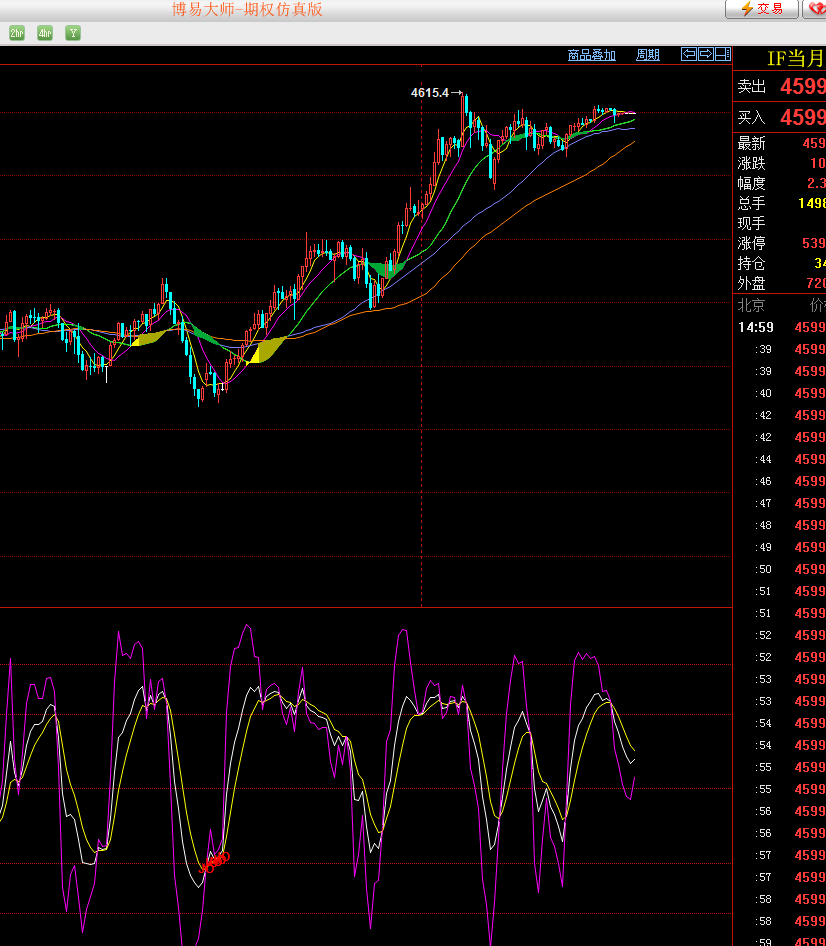The image size is (826, 946).
Task: Click the red heart icon button
Action: (814, 9)
